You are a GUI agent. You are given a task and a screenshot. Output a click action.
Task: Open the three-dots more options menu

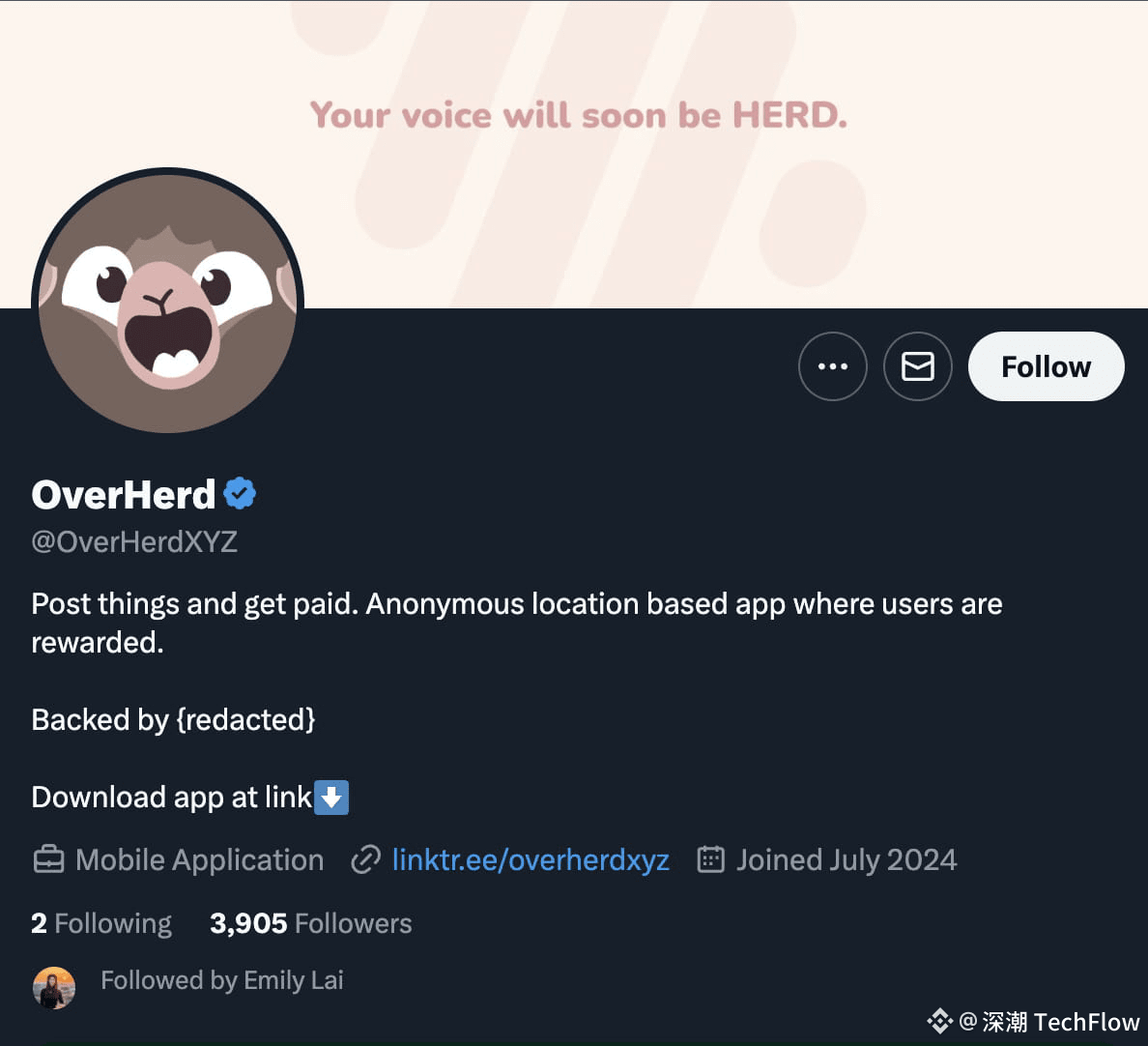click(x=832, y=366)
